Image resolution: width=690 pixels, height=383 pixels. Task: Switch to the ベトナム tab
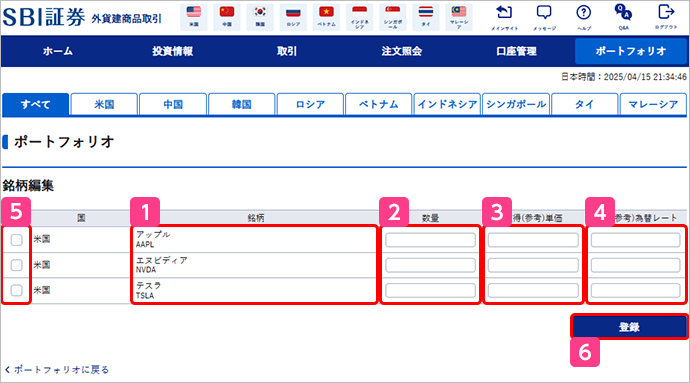(x=379, y=104)
